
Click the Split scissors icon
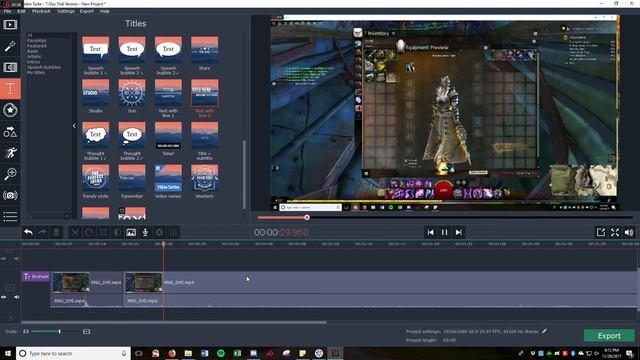(x=75, y=232)
